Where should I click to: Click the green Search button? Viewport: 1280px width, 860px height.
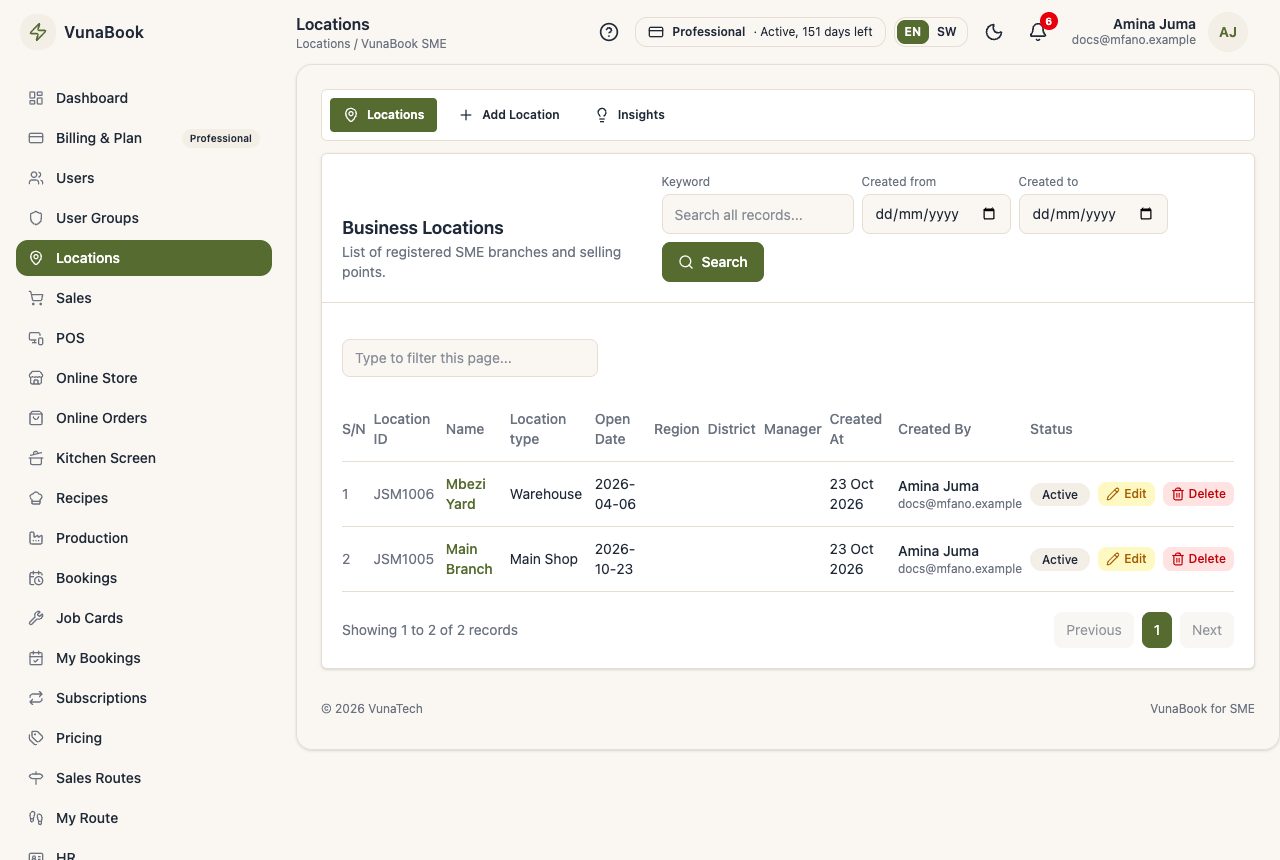pyautogui.click(x=713, y=262)
